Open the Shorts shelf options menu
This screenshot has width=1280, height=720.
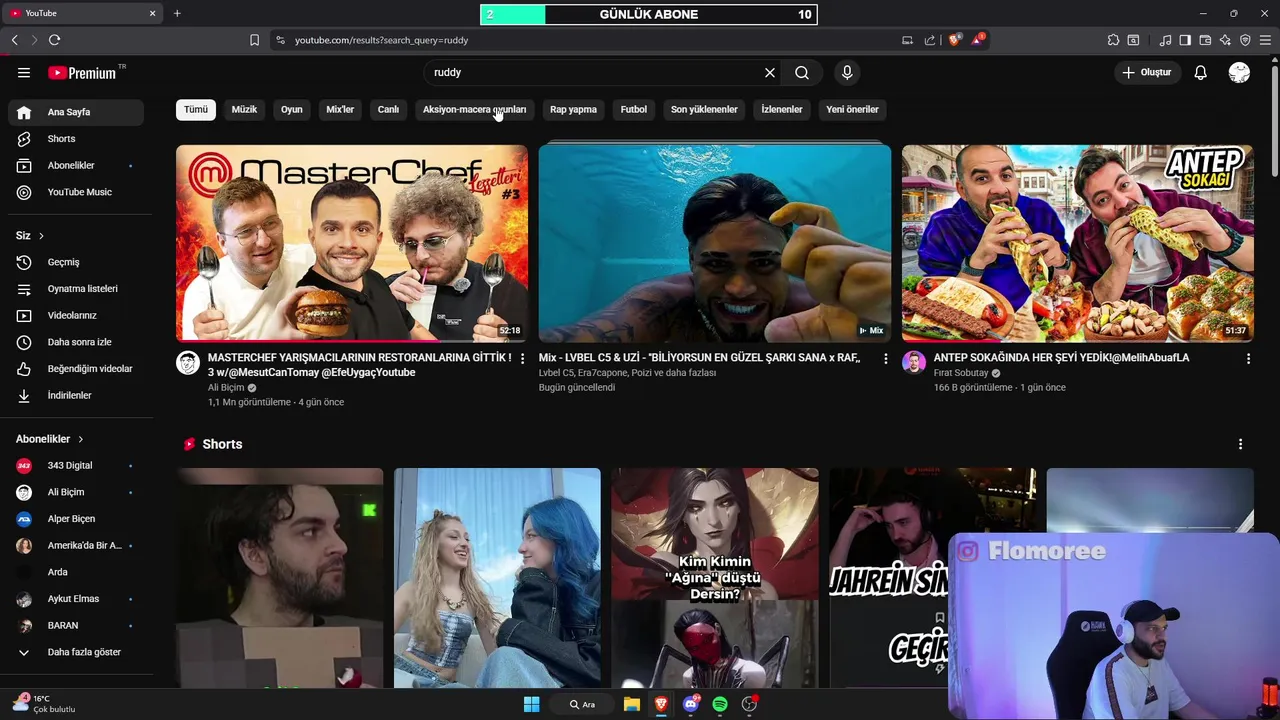click(x=1240, y=444)
